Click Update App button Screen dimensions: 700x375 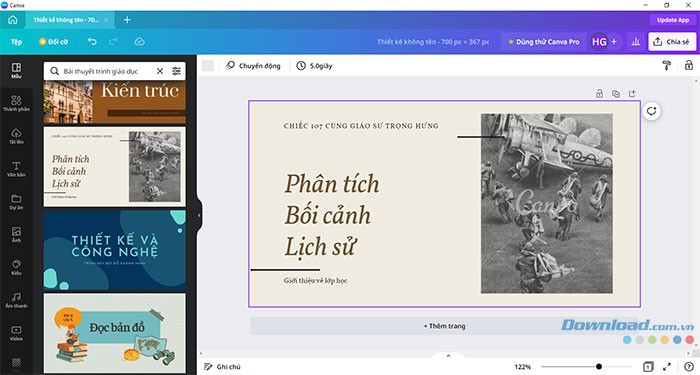pyautogui.click(x=672, y=20)
